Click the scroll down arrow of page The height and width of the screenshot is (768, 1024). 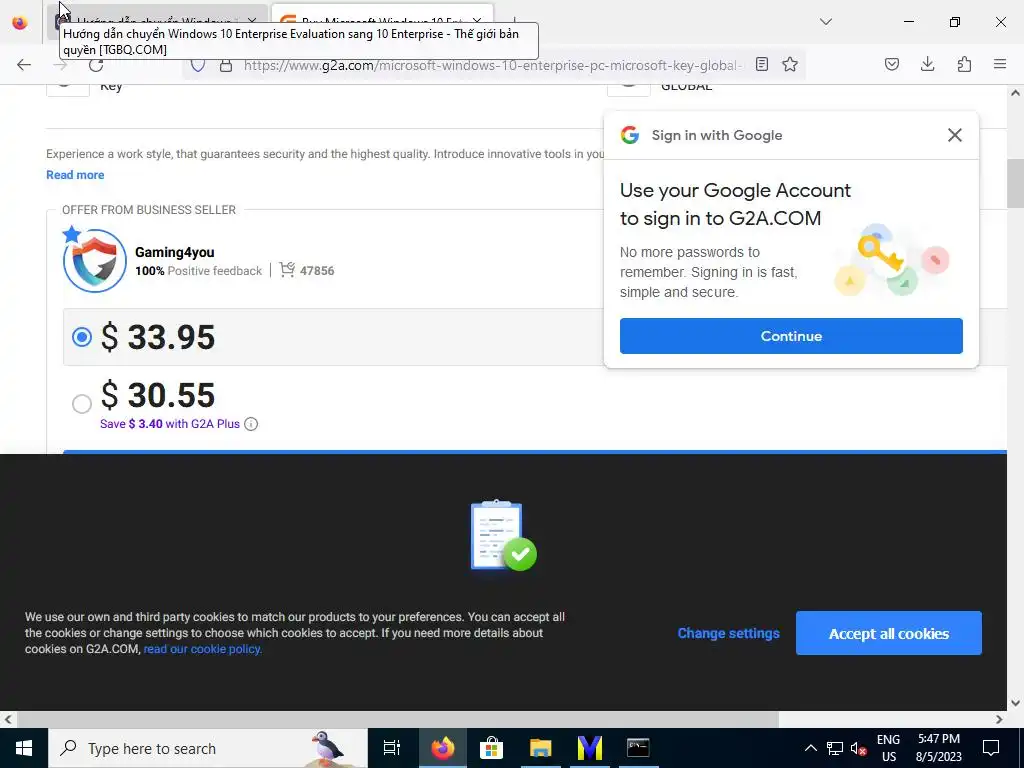(x=1015, y=703)
